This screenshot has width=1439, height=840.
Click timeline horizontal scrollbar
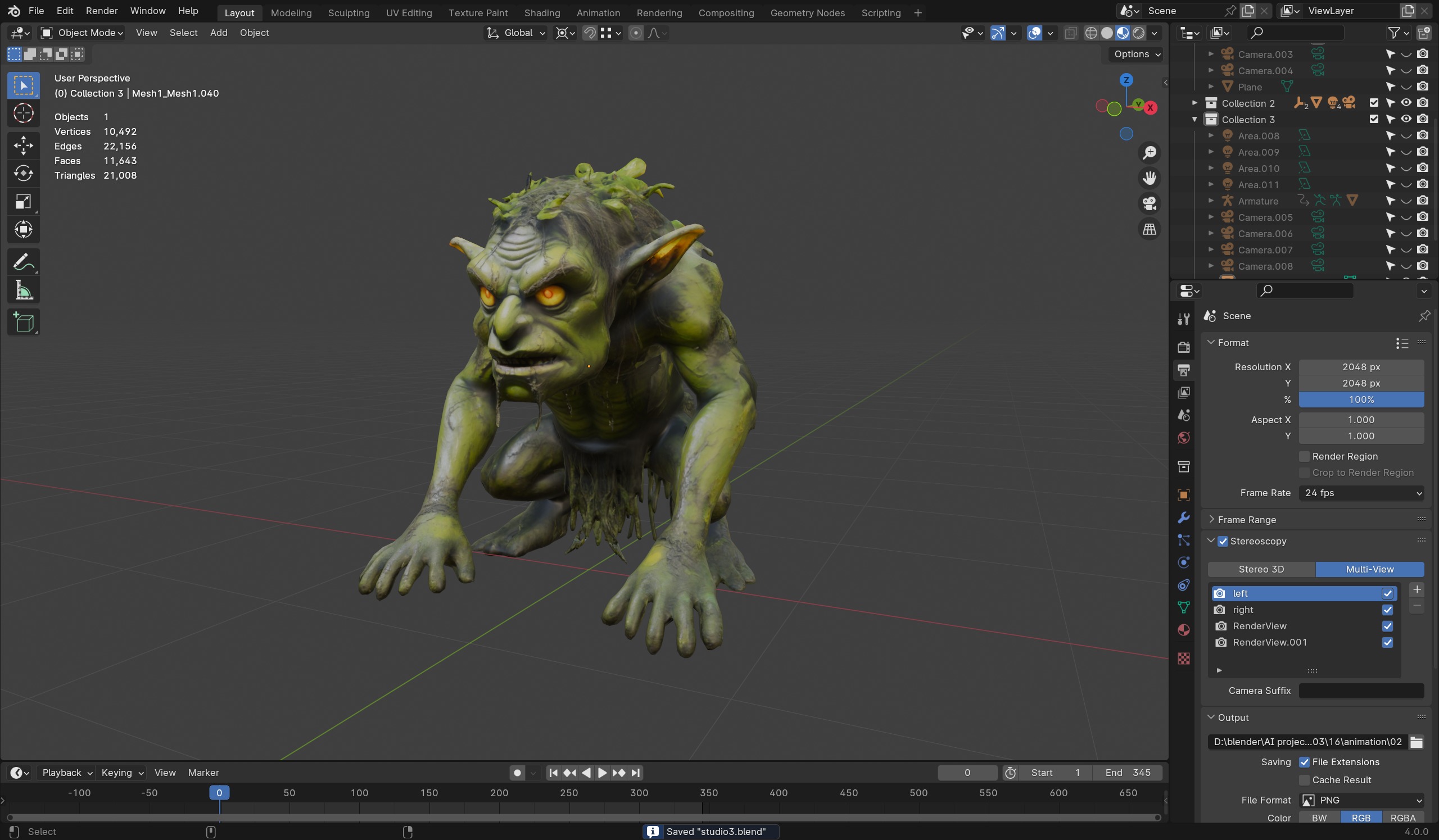pos(583,817)
